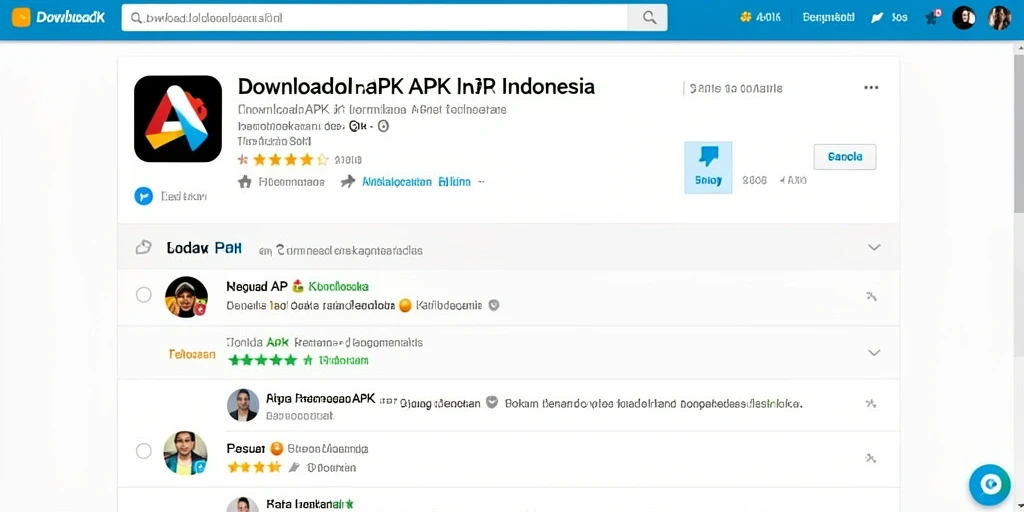Open the Benjmaedd header menu item

click(828, 18)
